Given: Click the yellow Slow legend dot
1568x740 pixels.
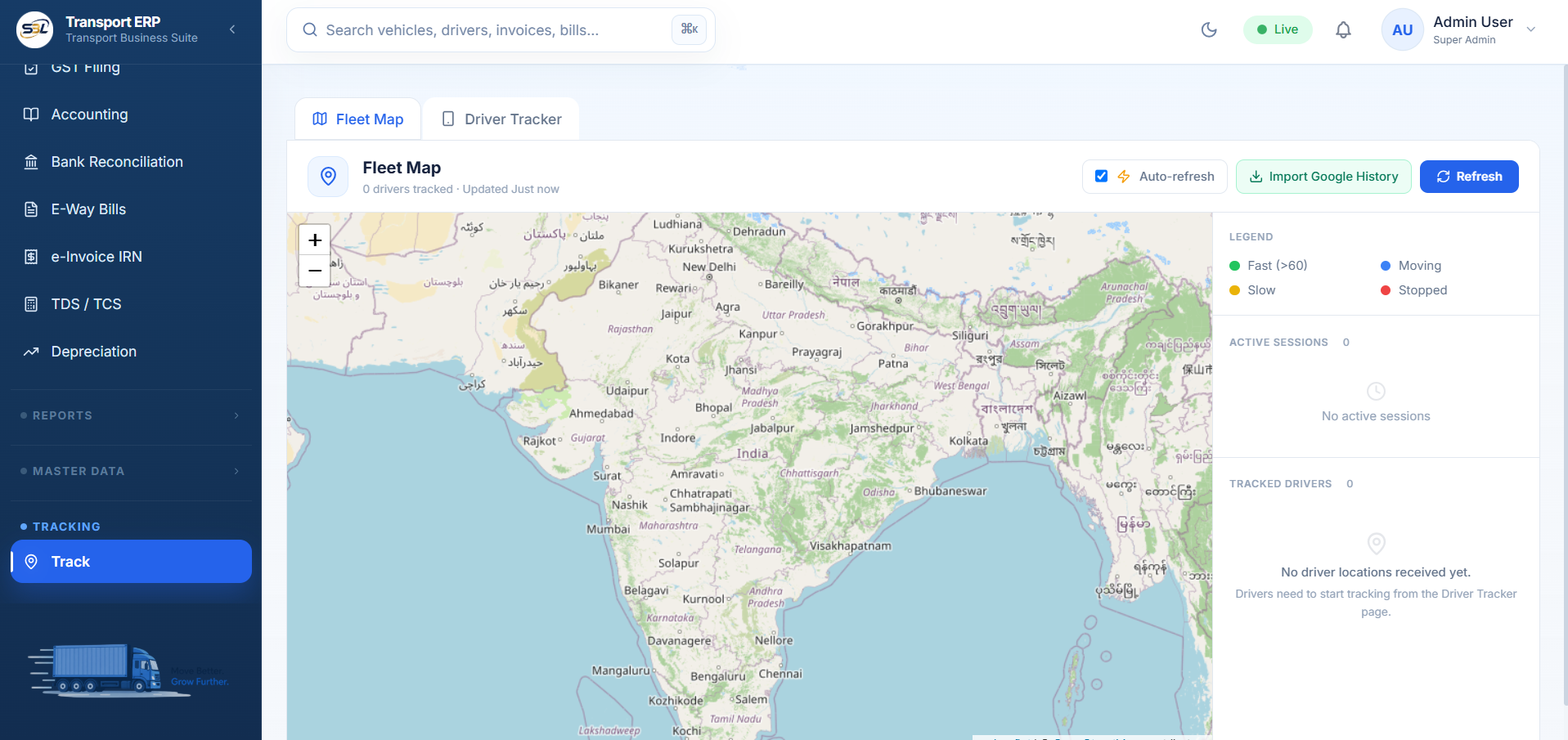Looking at the screenshot, I should click(1235, 290).
